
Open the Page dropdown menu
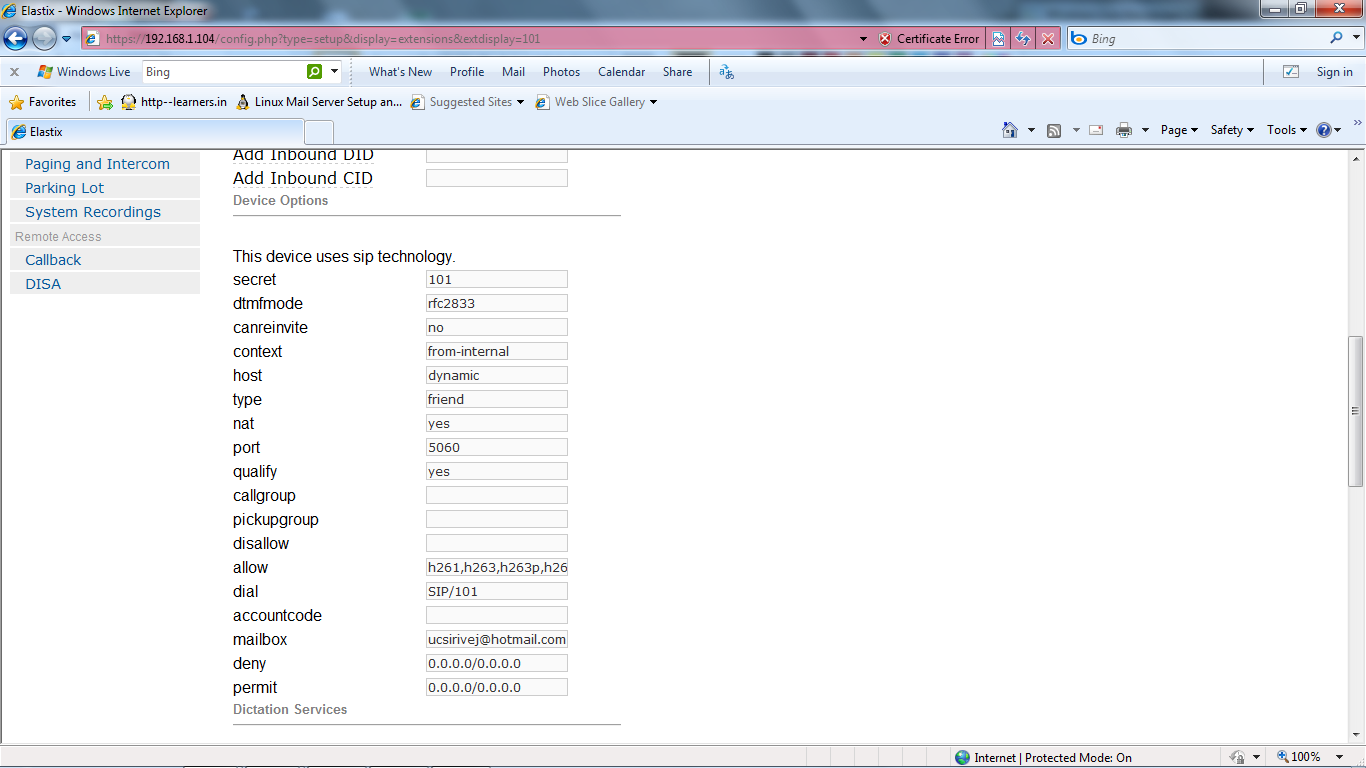pyautogui.click(x=1179, y=130)
